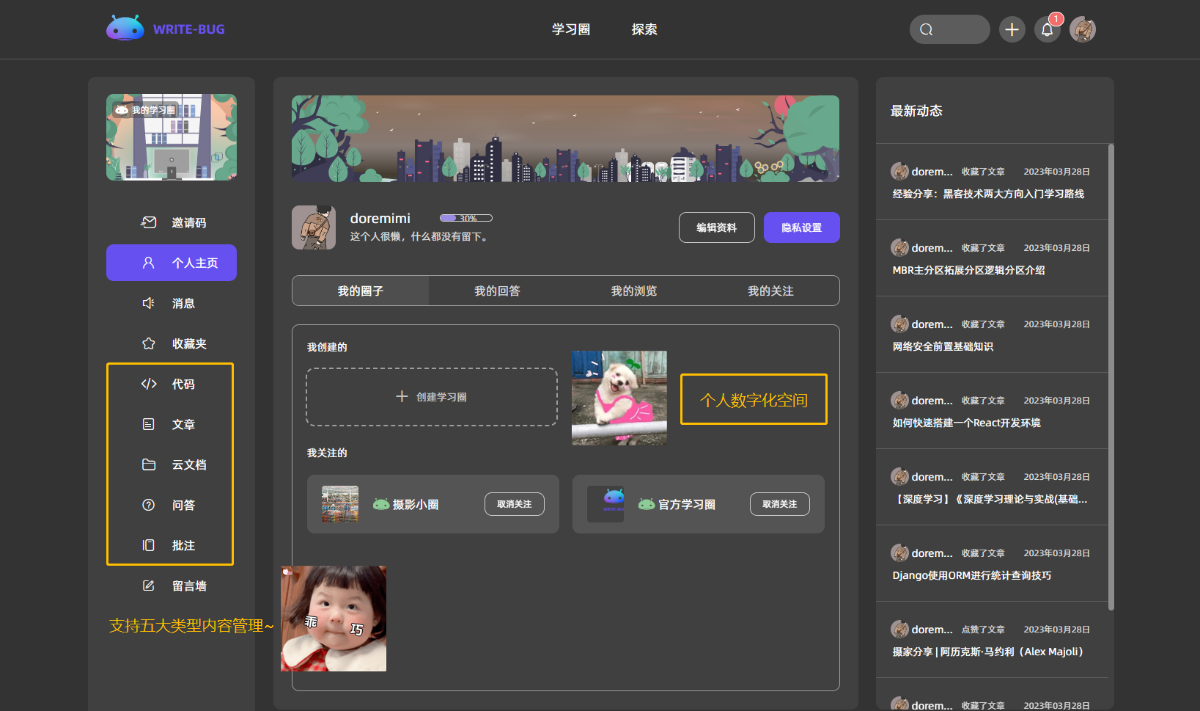Screen dimensions: 1200x711
Task: Click the 30% level progress bar
Action: pos(466,217)
